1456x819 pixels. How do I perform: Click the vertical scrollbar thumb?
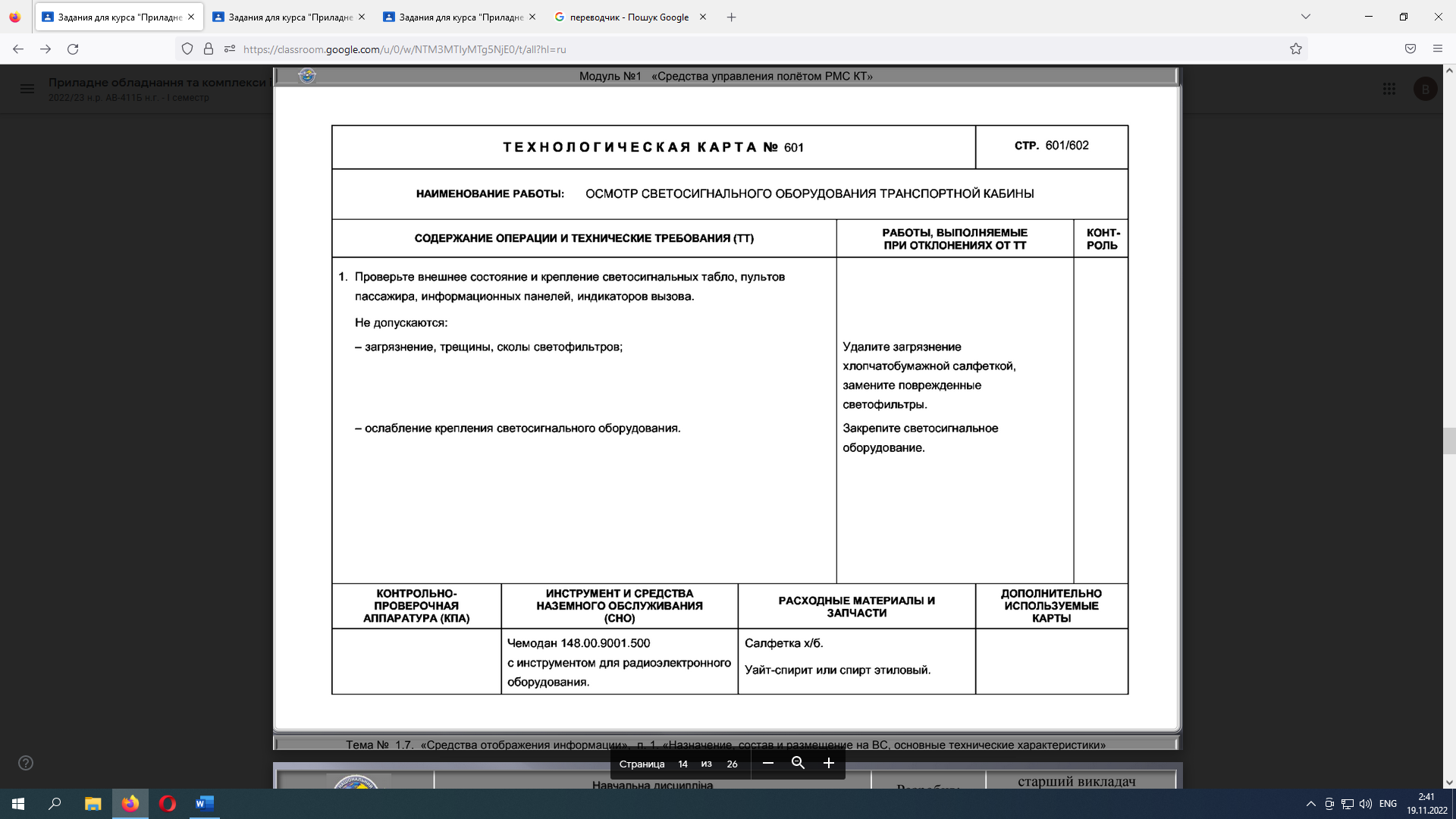[1449, 441]
